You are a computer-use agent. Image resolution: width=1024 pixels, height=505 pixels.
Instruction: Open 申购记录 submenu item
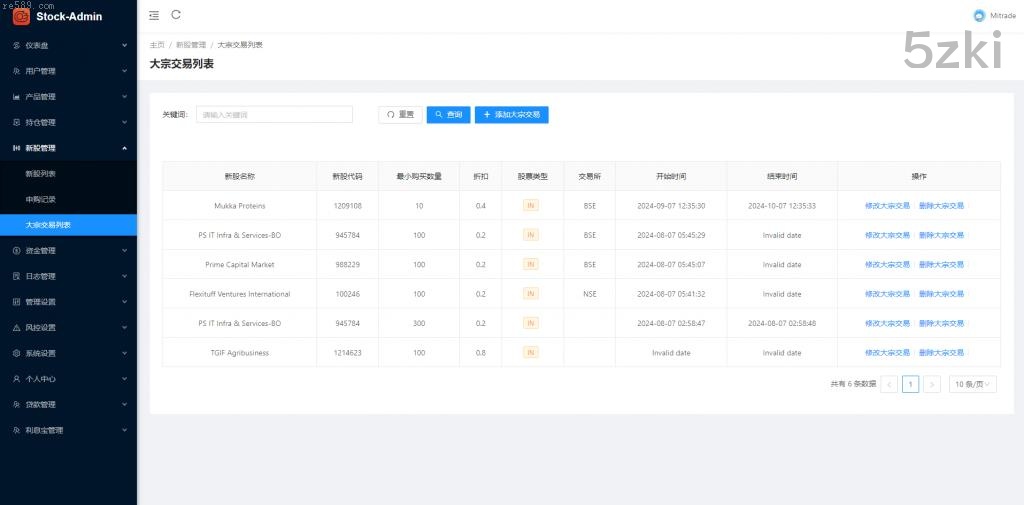[41, 199]
